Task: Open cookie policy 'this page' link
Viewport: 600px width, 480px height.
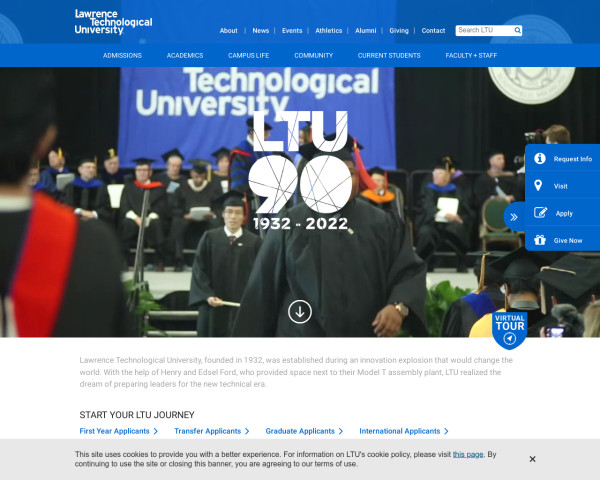Action: (x=468, y=454)
